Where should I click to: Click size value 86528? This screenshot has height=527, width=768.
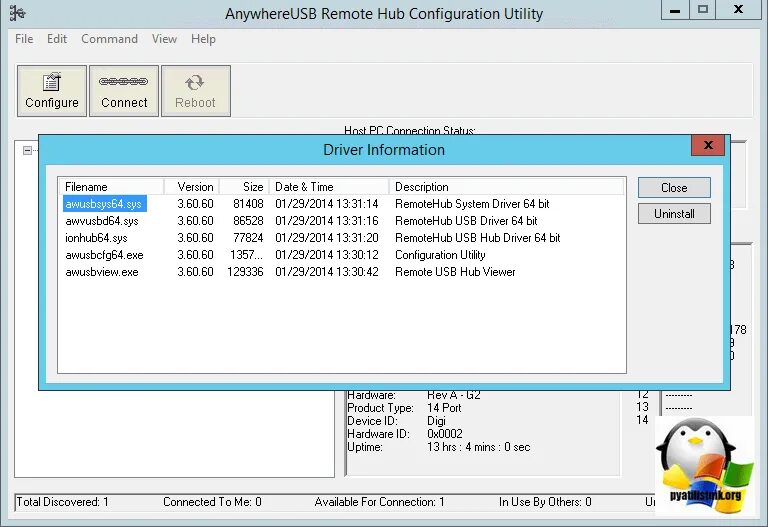coord(248,221)
